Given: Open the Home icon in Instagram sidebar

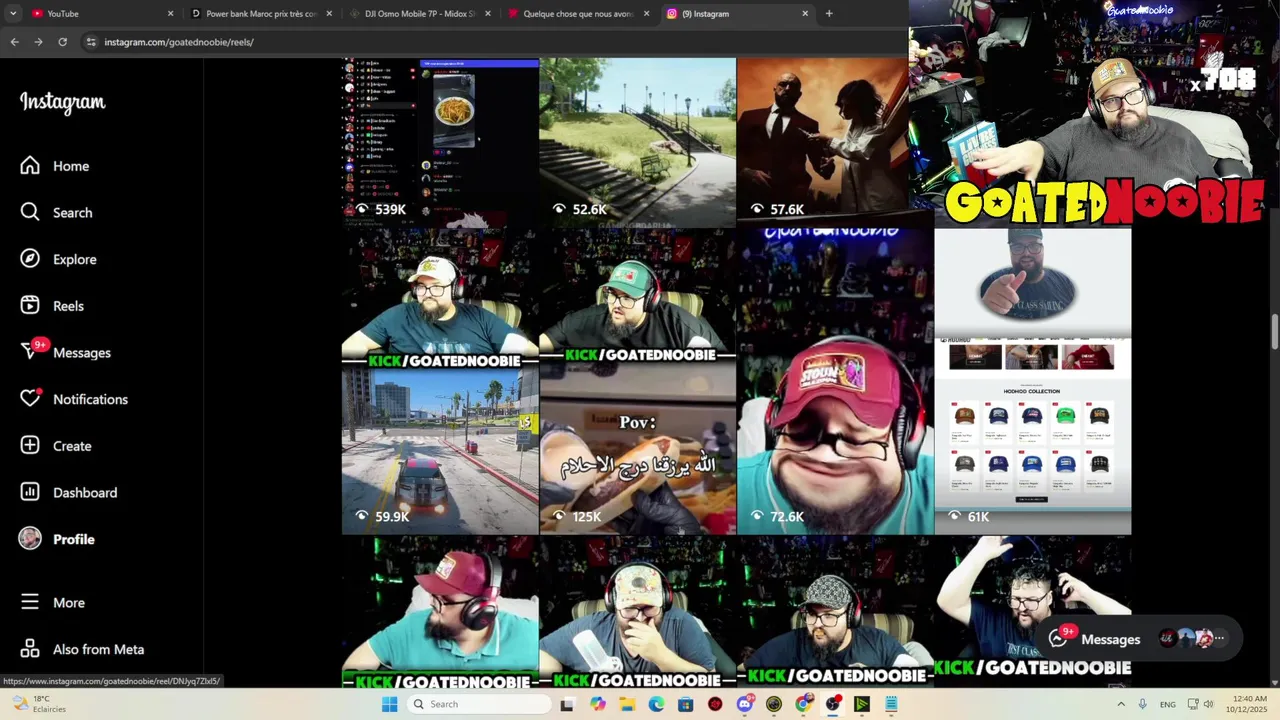Looking at the screenshot, I should pyautogui.click(x=30, y=166).
